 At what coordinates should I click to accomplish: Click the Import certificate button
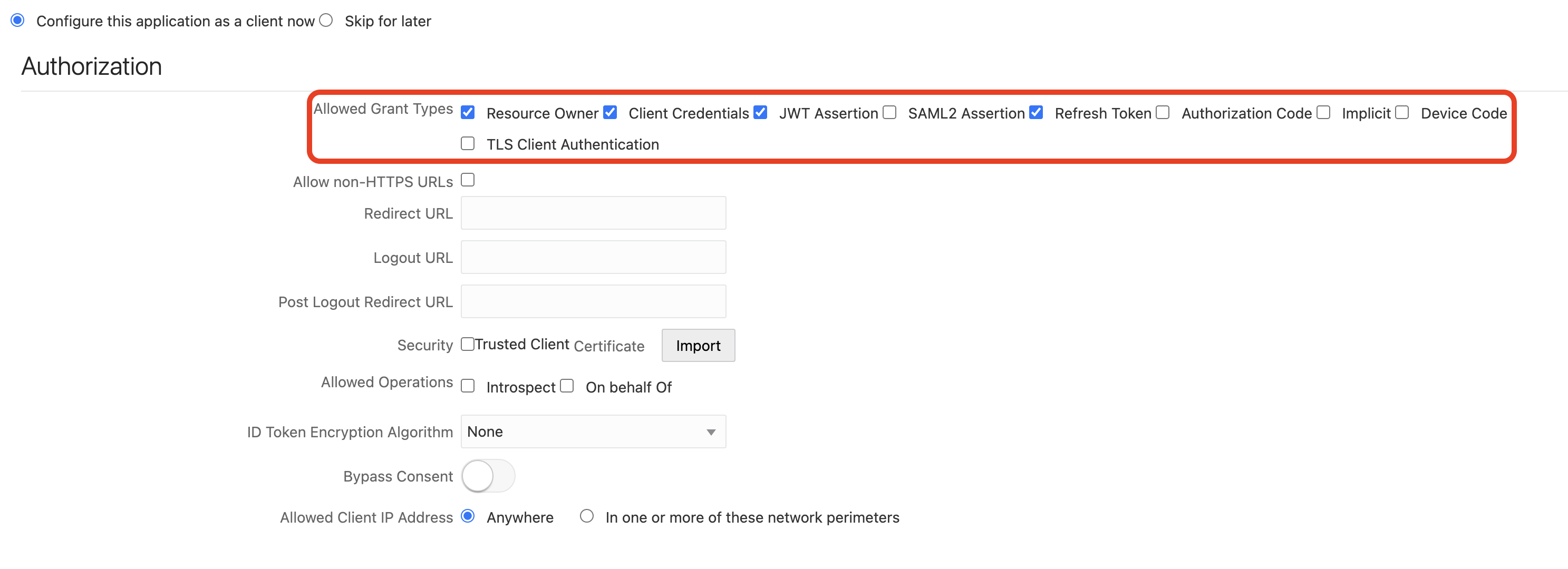pos(698,346)
